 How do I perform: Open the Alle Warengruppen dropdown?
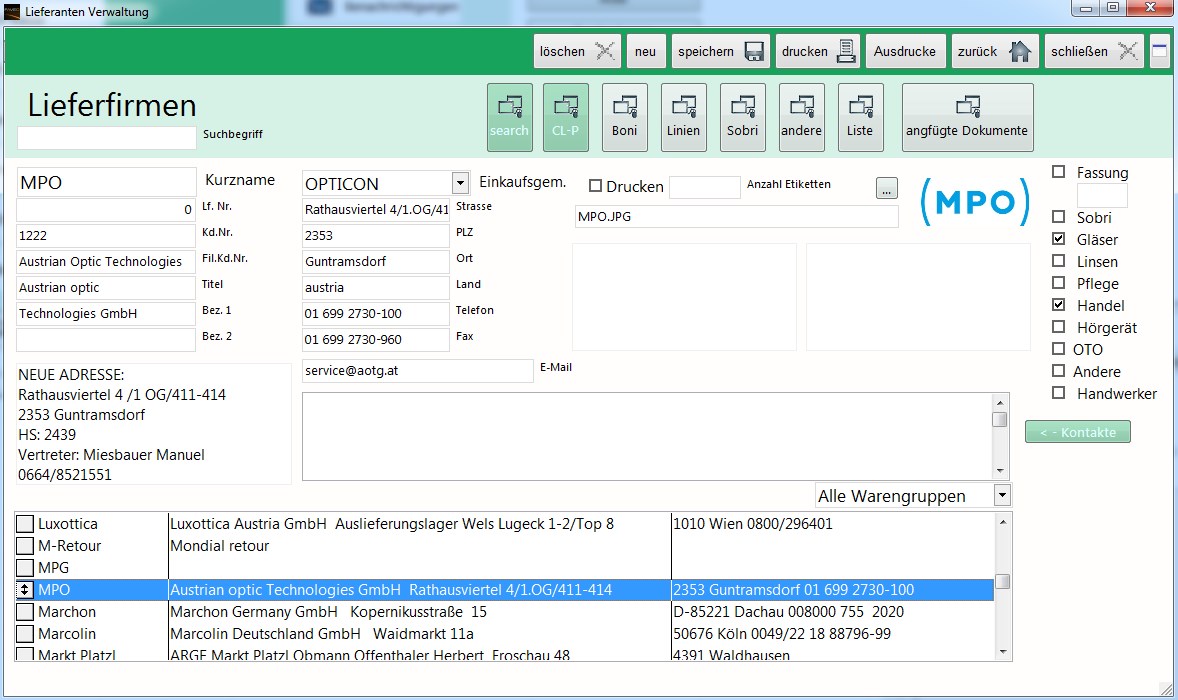click(1002, 495)
